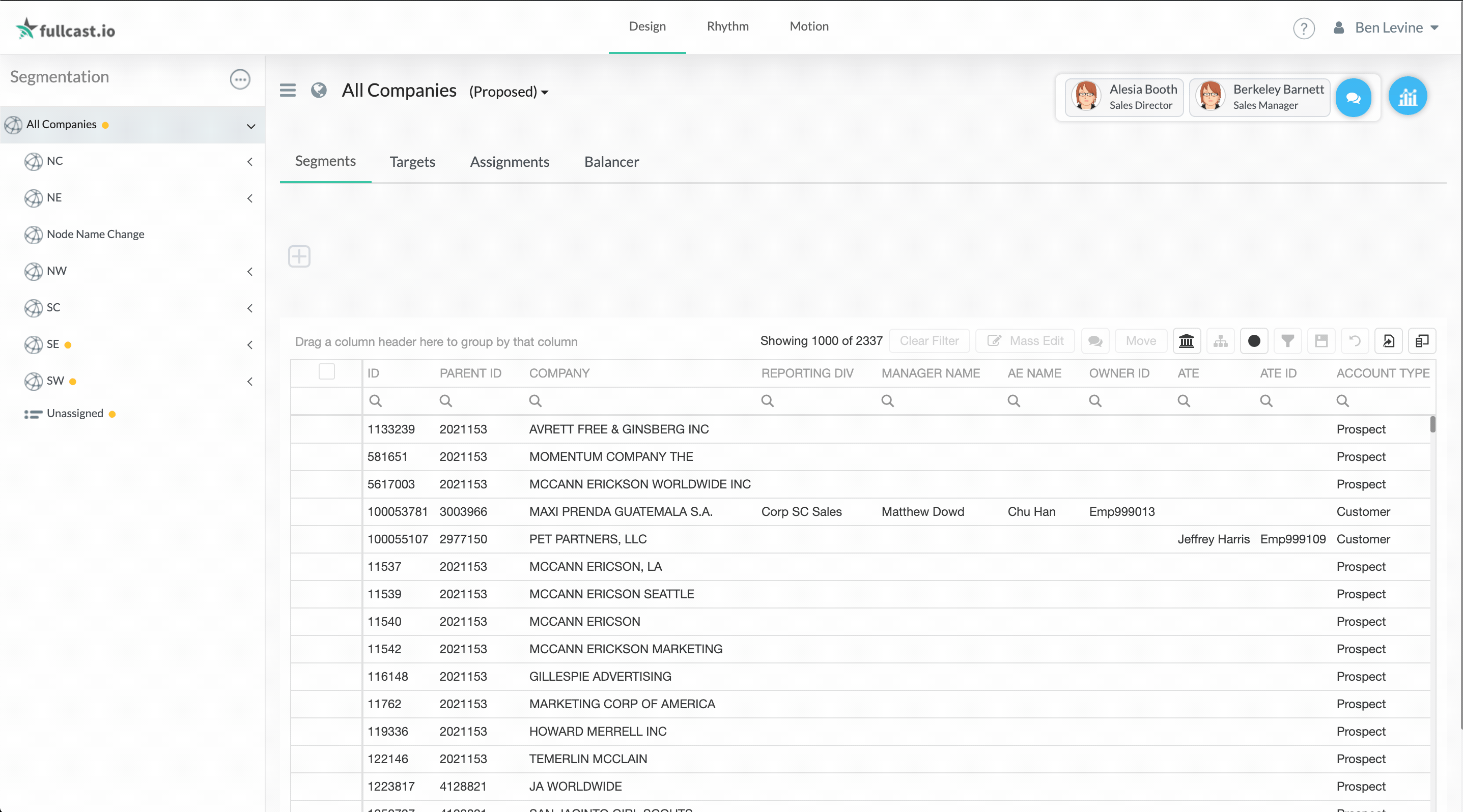Image resolution: width=1463 pixels, height=812 pixels.
Task: Click the plus icon to add segment
Action: pos(299,256)
